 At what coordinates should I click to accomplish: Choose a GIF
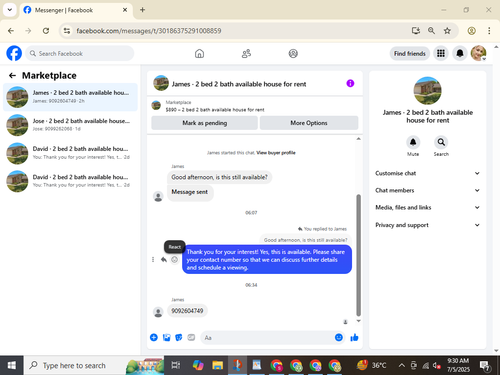(191, 337)
